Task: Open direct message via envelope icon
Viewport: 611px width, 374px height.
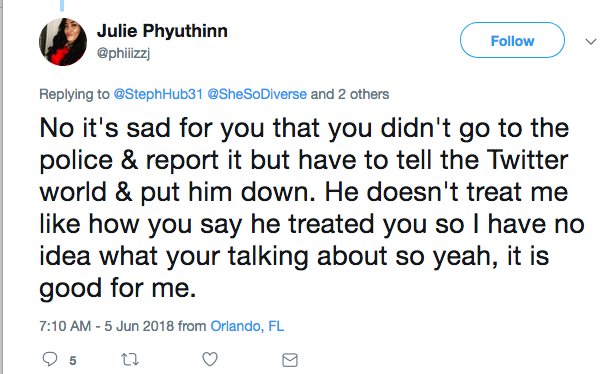Action: pyautogui.click(x=290, y=360)
